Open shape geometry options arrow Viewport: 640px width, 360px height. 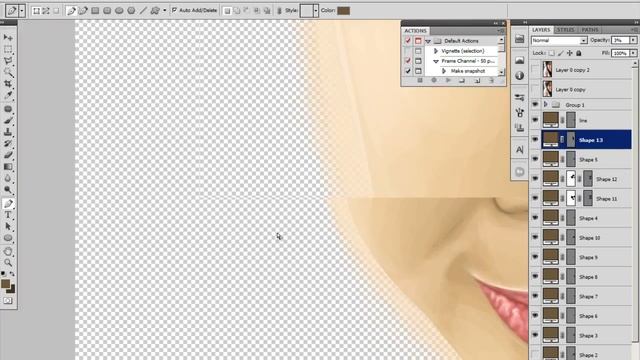tap(164, 11)
